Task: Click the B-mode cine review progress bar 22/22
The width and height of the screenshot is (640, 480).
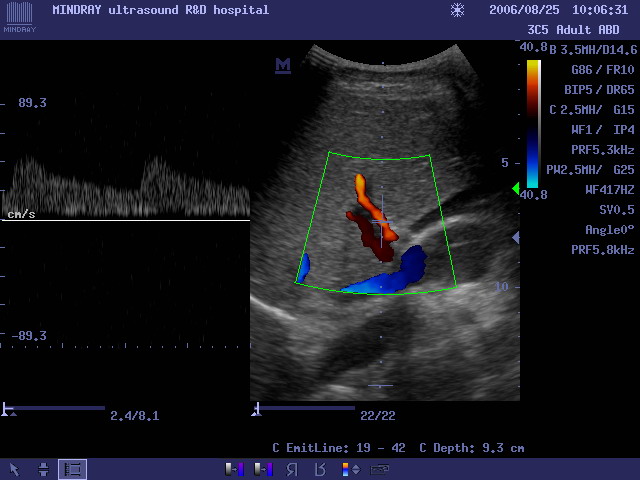Action: pyautogui.click(x=303, y=409)
